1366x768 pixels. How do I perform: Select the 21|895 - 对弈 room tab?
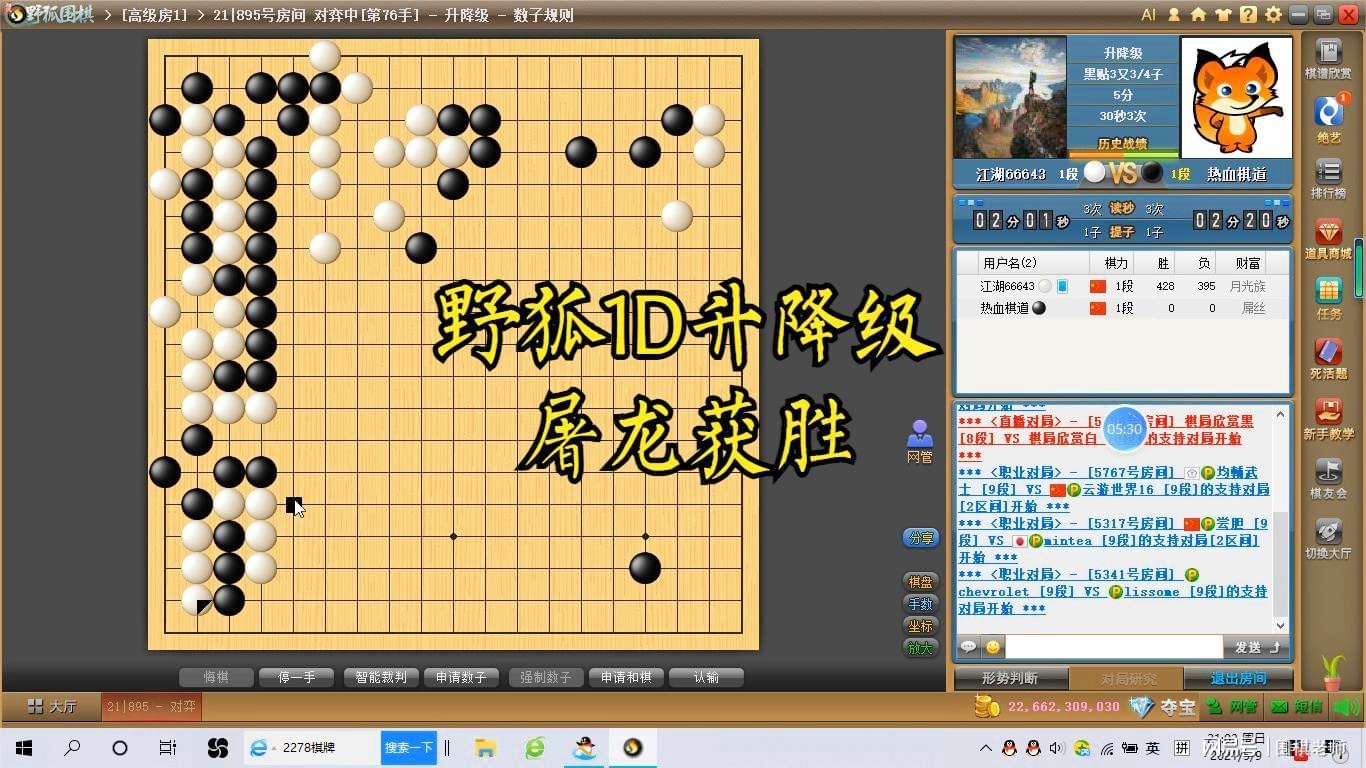[x=152, y=706]
